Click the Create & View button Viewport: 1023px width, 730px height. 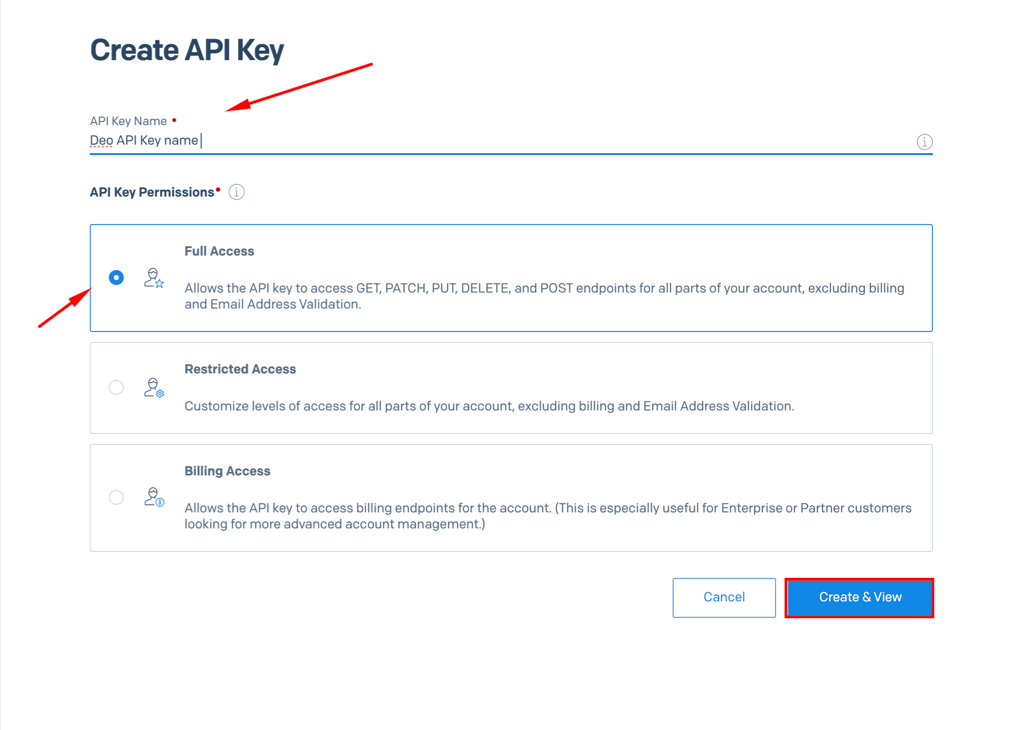859,598
